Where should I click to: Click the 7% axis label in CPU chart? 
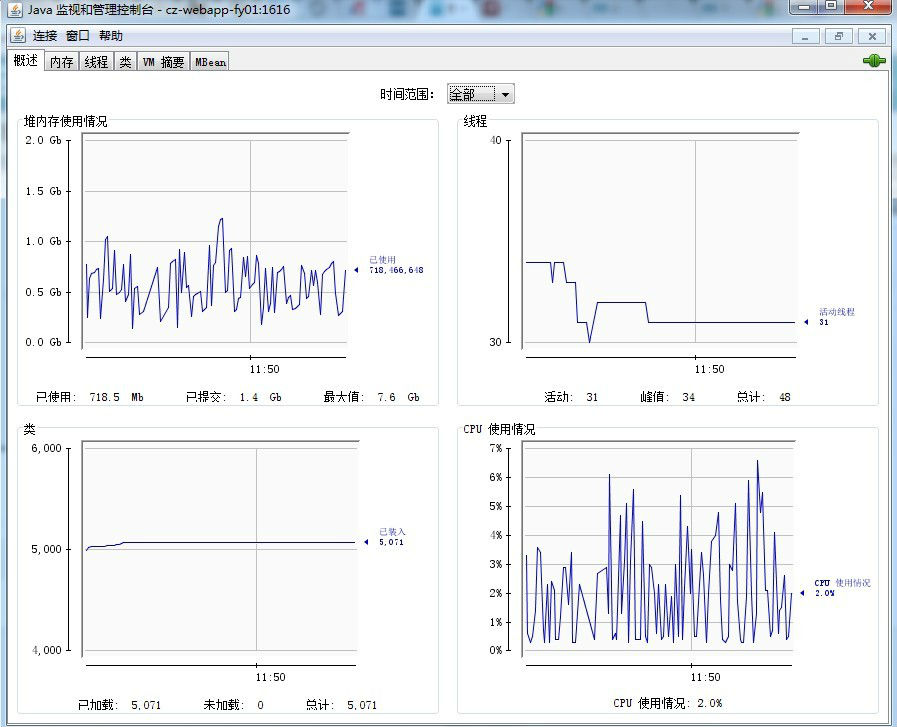[x=496, y=448]
